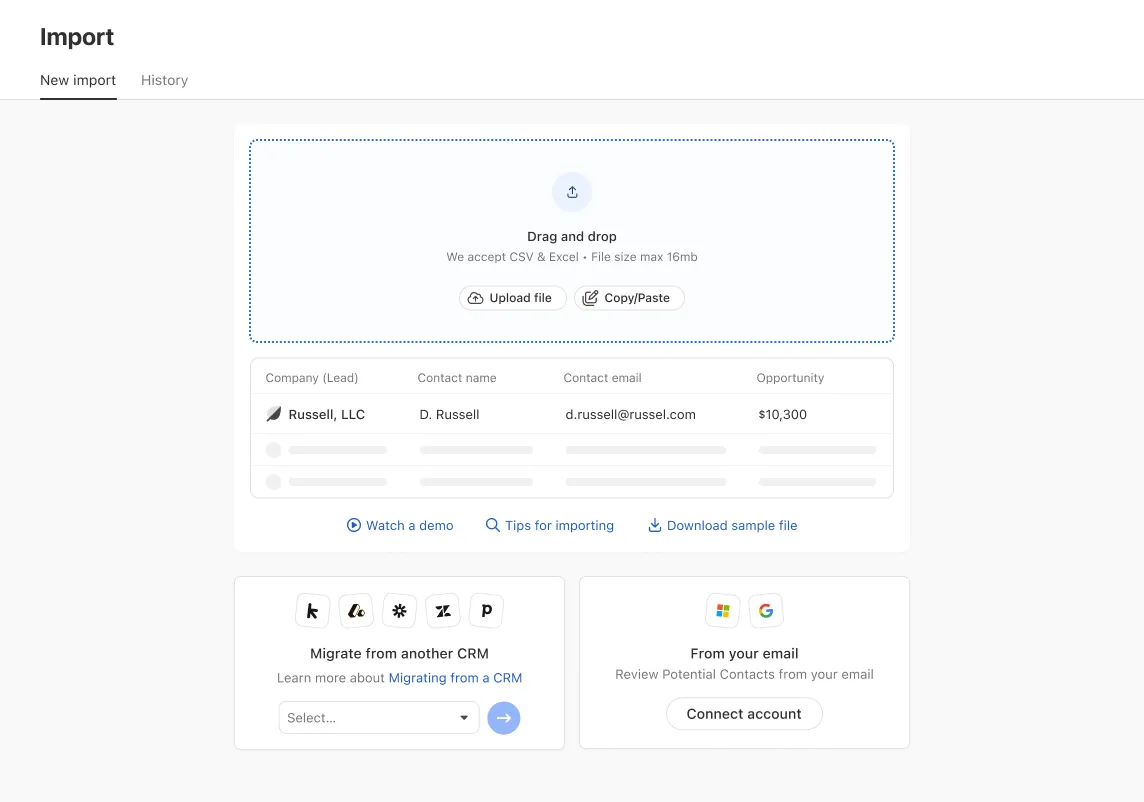This screenshot has width=1144, height=802.
Task: Click the dropdown caret in the Select field
Action: point(464,718)
